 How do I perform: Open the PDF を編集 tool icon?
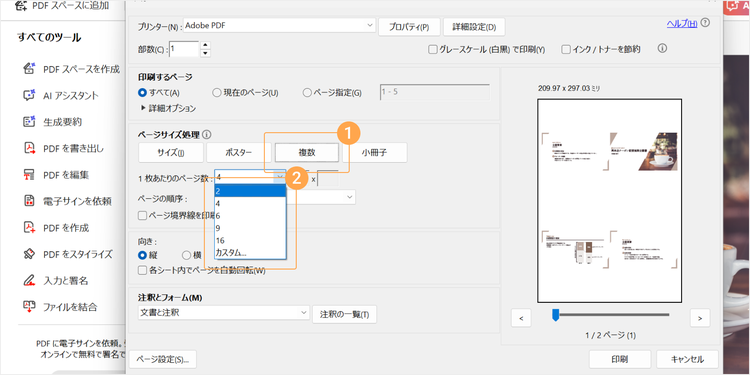pos(29,175)
